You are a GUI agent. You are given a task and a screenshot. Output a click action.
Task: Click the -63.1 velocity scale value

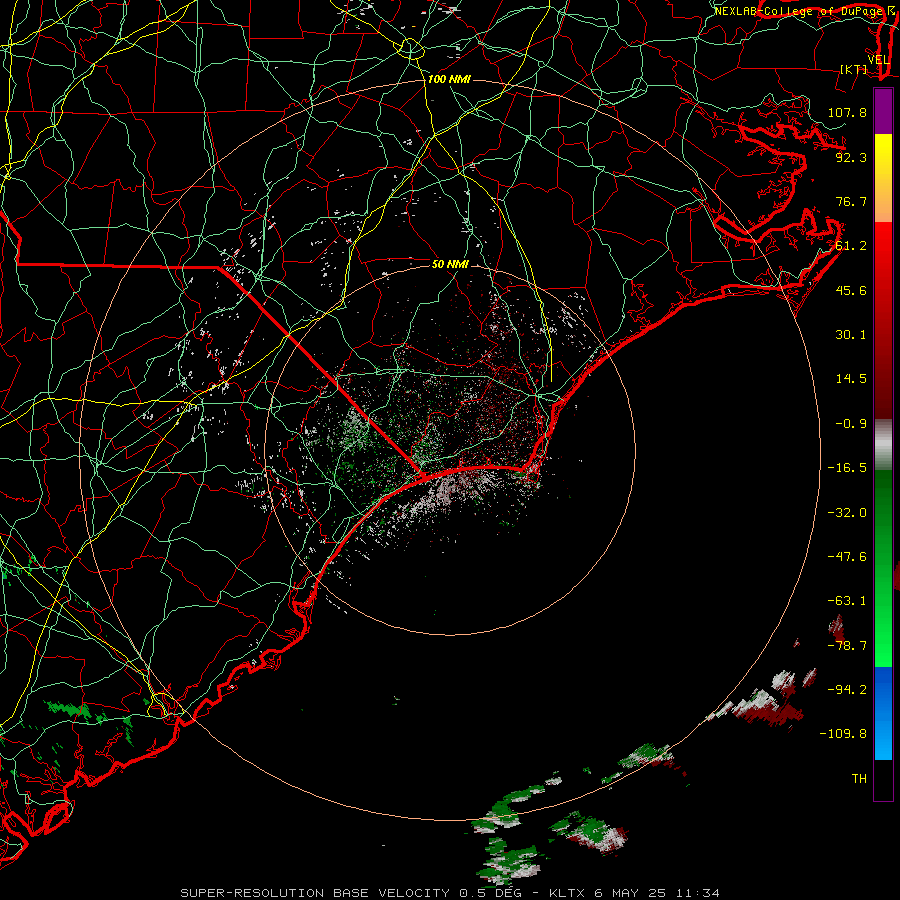coord(847,601)
